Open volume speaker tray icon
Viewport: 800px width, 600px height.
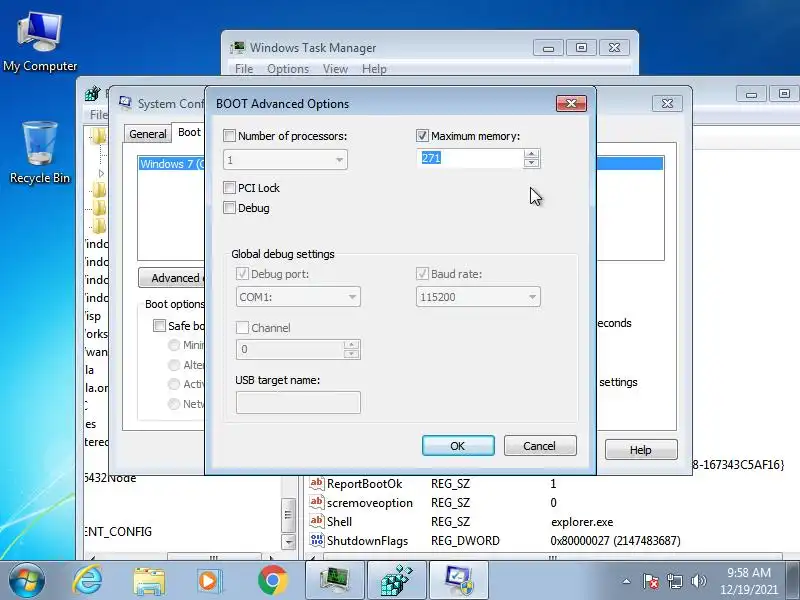(x=698, y=581)
